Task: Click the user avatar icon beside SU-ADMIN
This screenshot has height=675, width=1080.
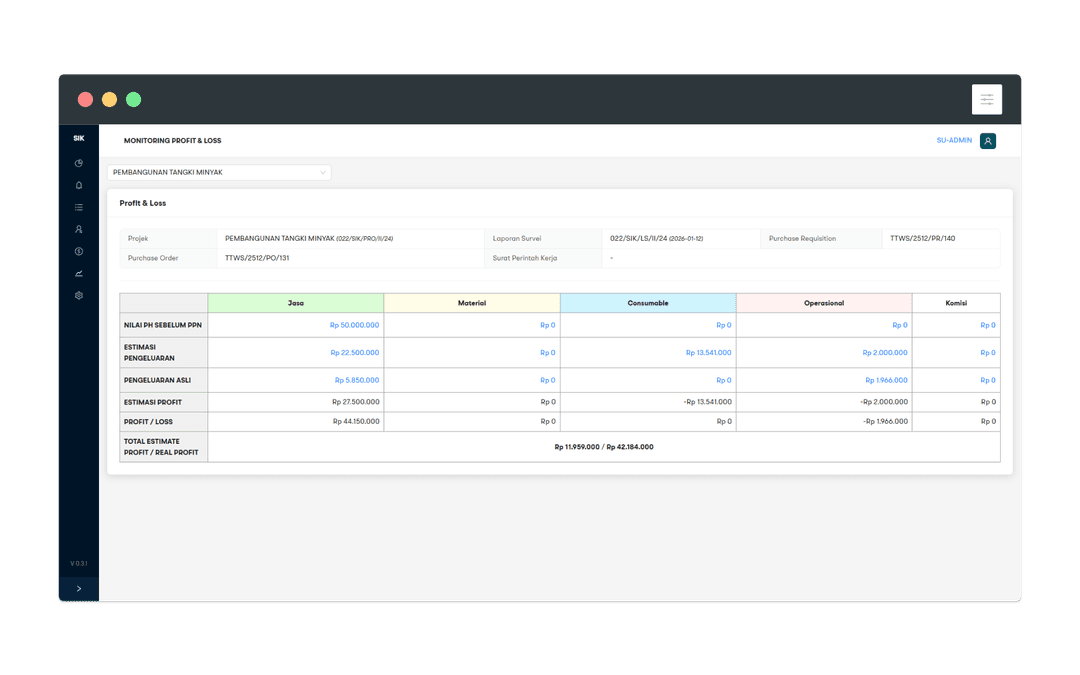Action: click(988, 141)
